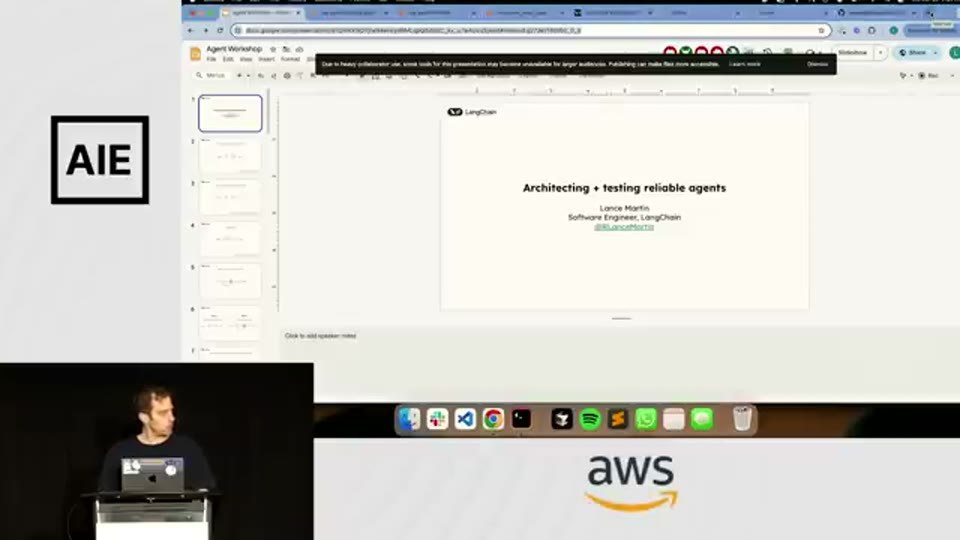Screen dimensions: 960x540
Task: Open the Insert menu
Action: click(266, 59)
